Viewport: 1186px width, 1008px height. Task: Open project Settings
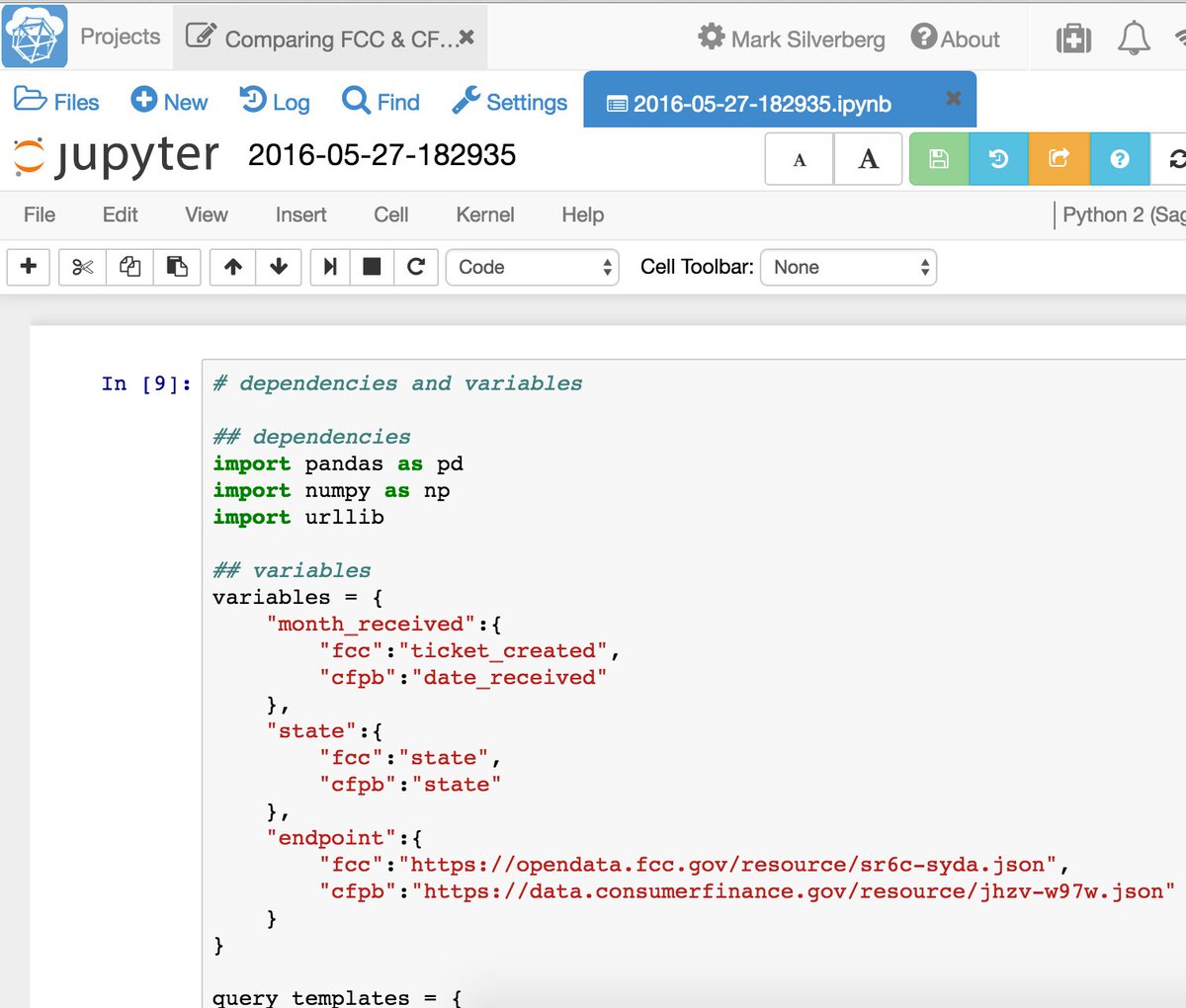click(510, 101)
